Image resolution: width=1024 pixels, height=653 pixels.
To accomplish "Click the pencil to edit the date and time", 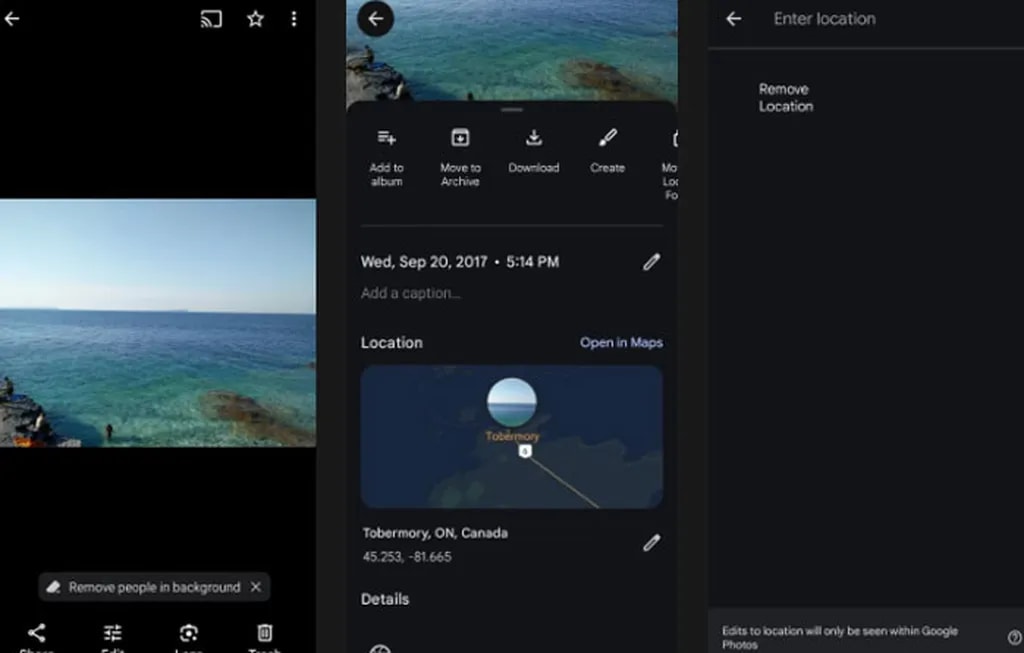I will coord(651,261).
